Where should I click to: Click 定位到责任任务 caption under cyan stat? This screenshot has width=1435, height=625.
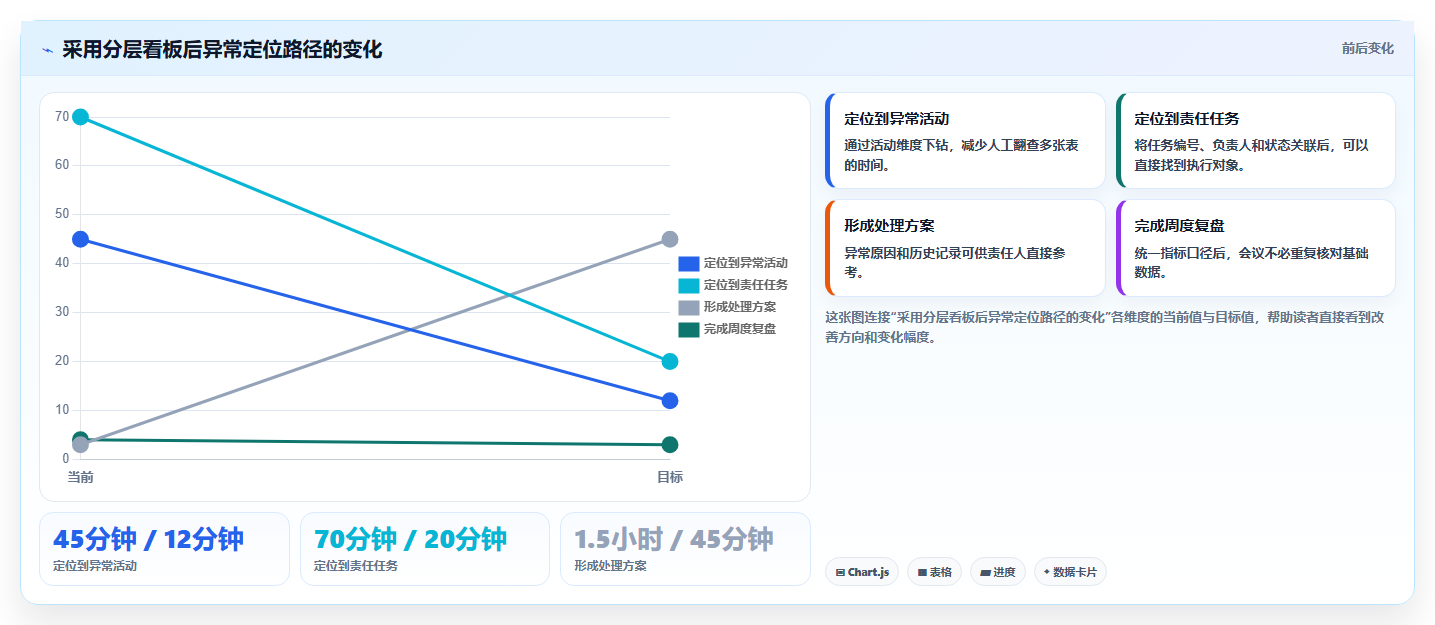click(x=356, y=566)
